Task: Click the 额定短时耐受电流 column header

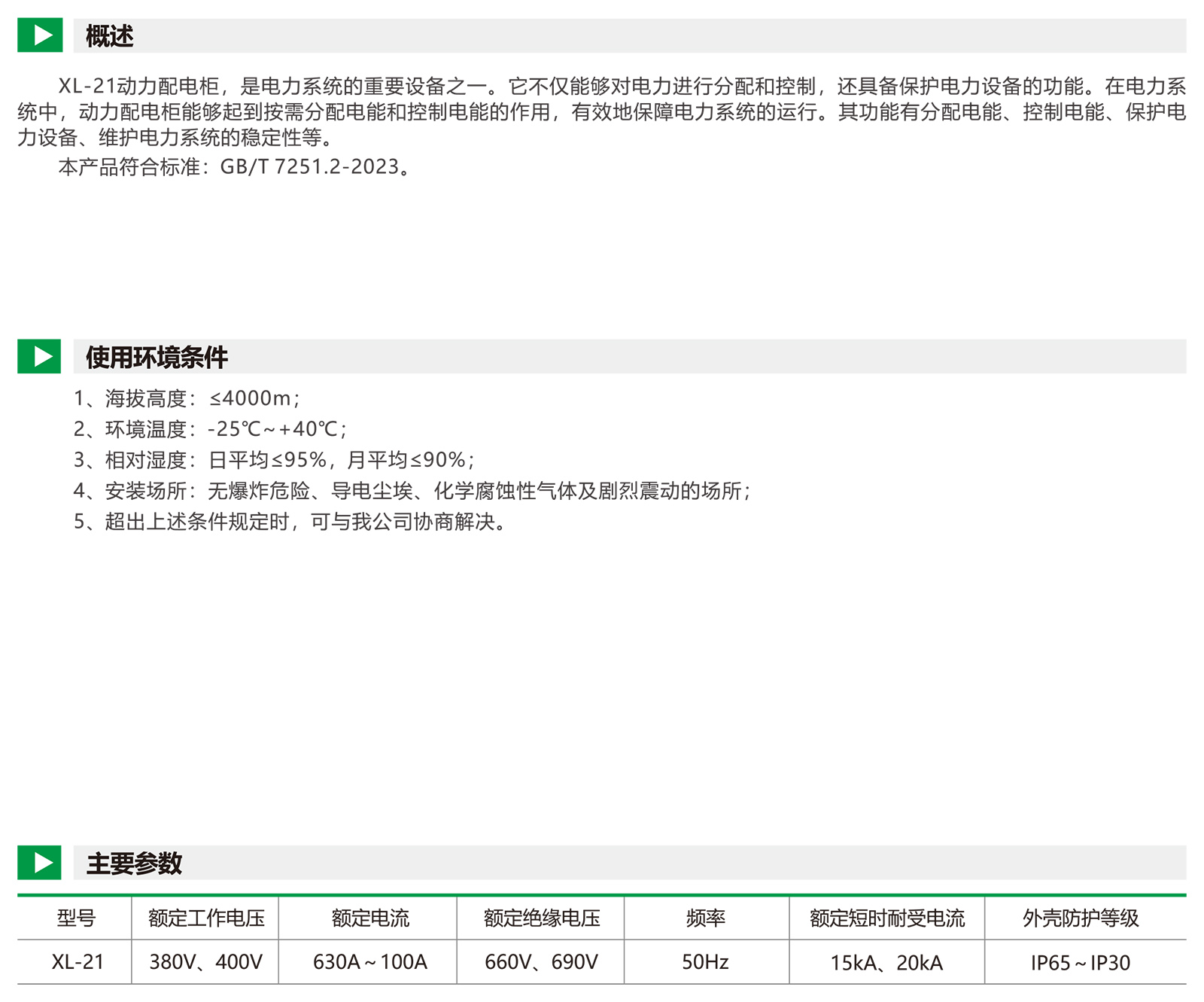Action: 886,918
